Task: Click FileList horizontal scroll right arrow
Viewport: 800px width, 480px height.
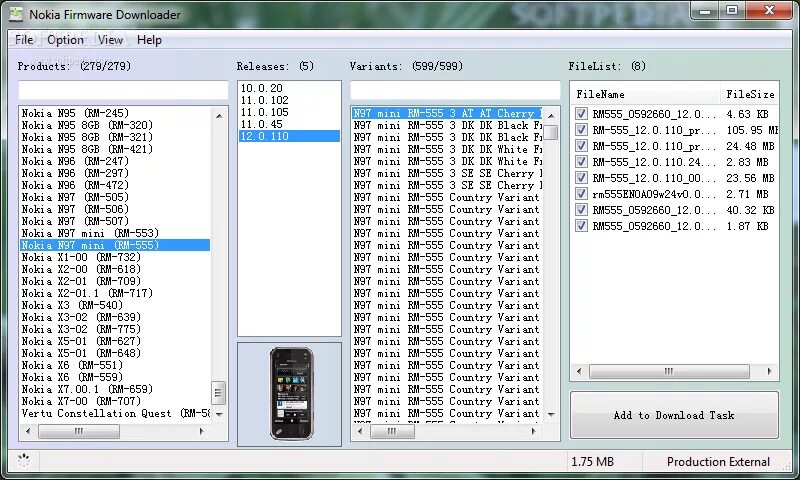Action: (x=769, y=371)
